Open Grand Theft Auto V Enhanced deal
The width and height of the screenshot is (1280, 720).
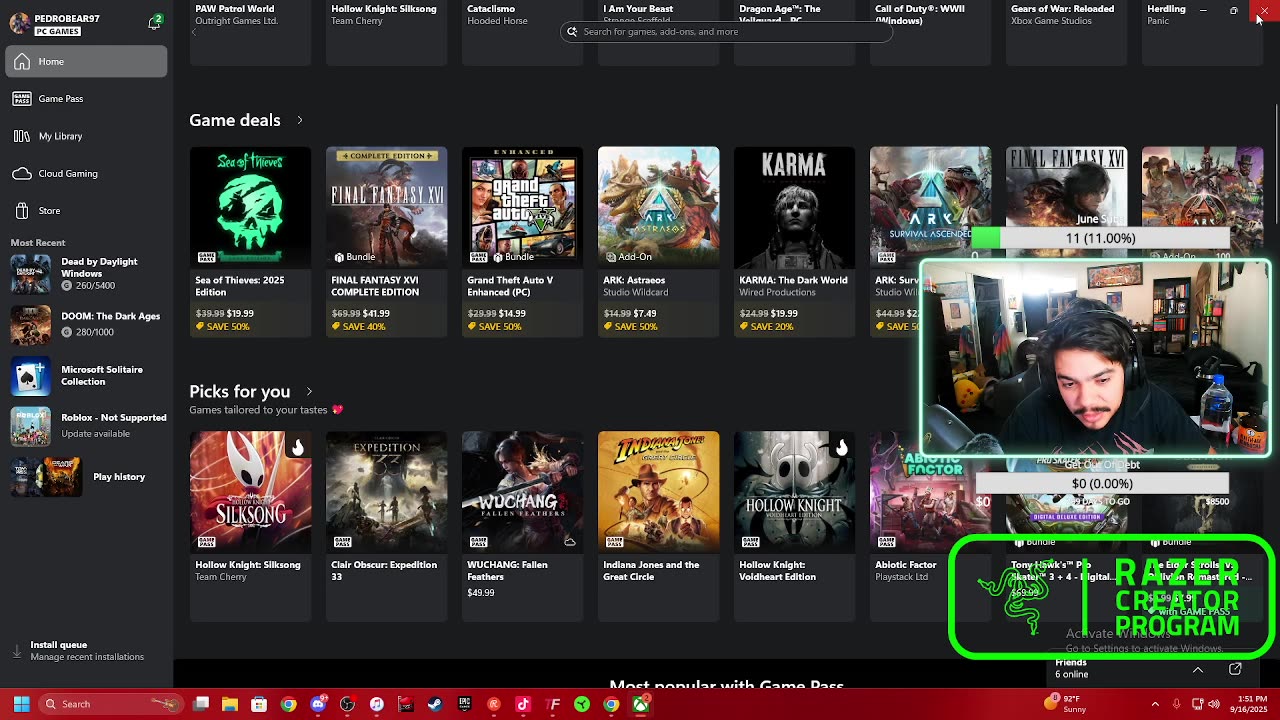[x=522, y=241]
